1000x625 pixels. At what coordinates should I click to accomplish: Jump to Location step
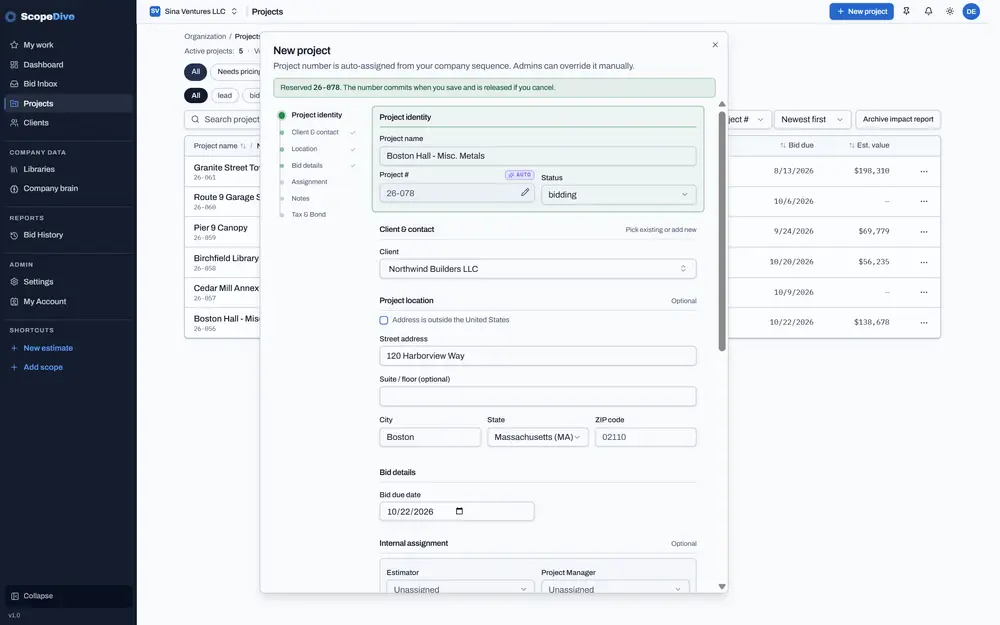click(304, 149)
